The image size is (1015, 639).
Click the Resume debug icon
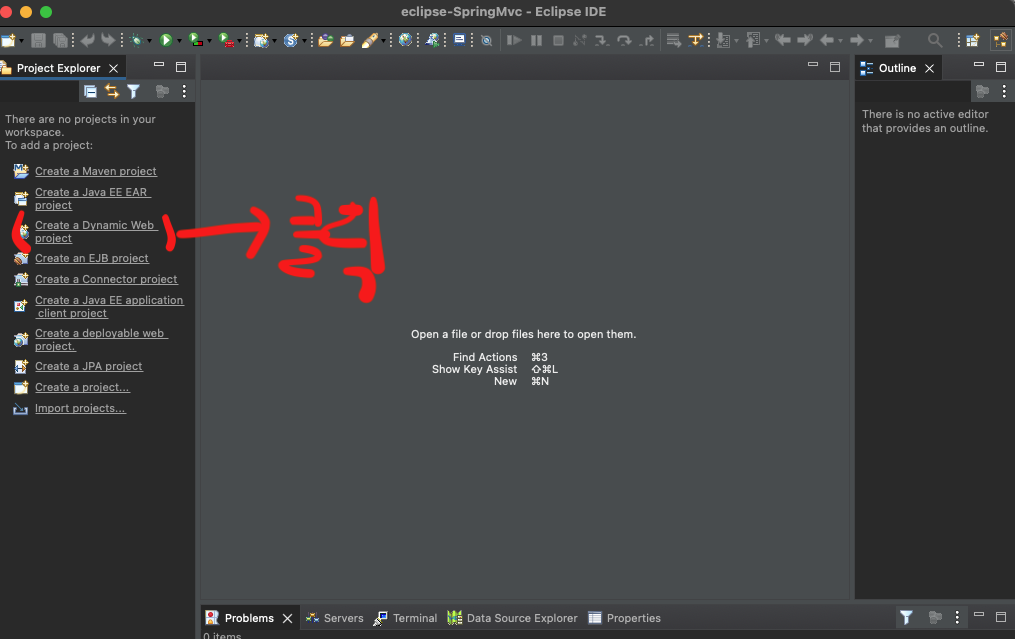[x=514, y=41]
